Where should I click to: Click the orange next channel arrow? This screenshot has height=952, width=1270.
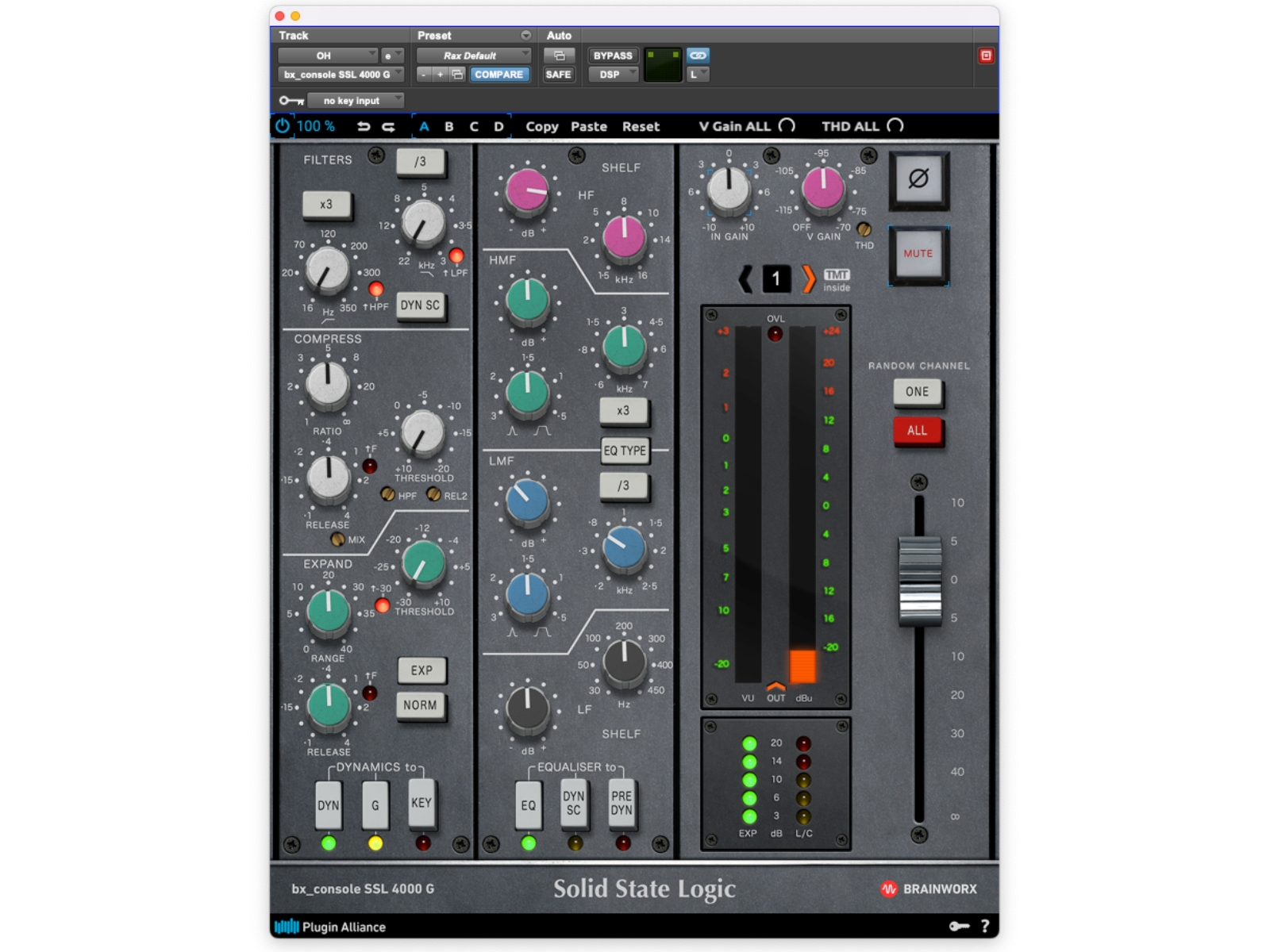(x=808, y=278)
